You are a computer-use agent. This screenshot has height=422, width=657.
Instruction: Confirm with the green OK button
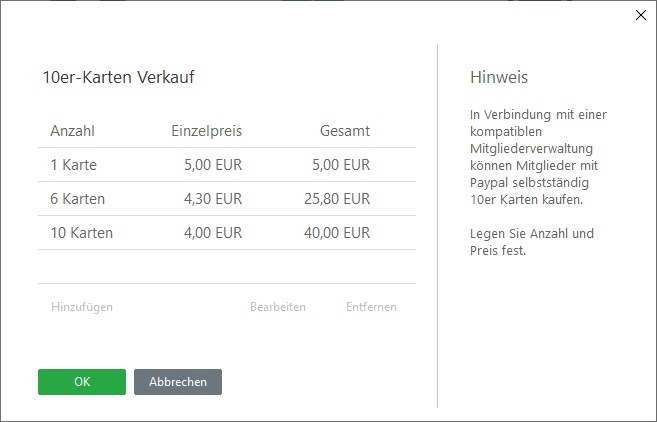point(82,382)
